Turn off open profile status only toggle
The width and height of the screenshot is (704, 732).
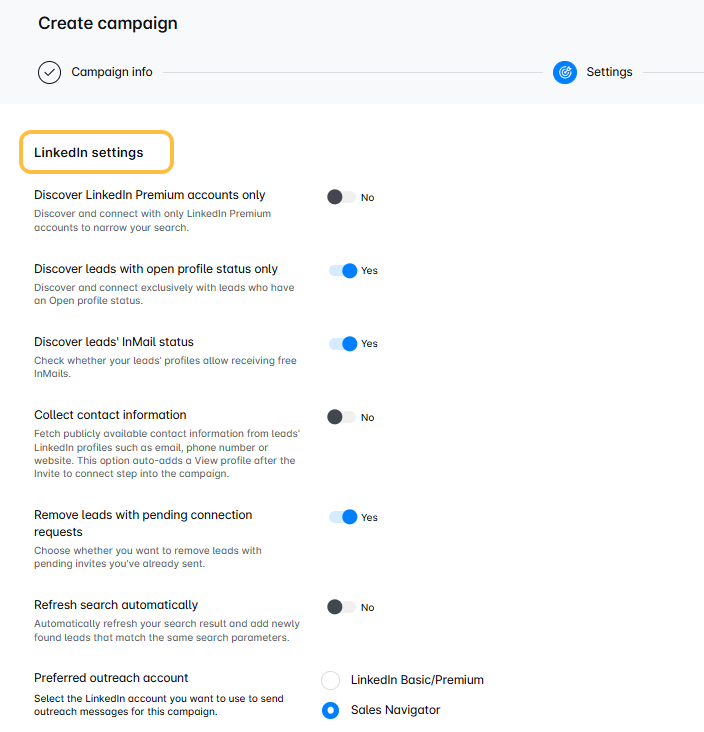(342, 270)
